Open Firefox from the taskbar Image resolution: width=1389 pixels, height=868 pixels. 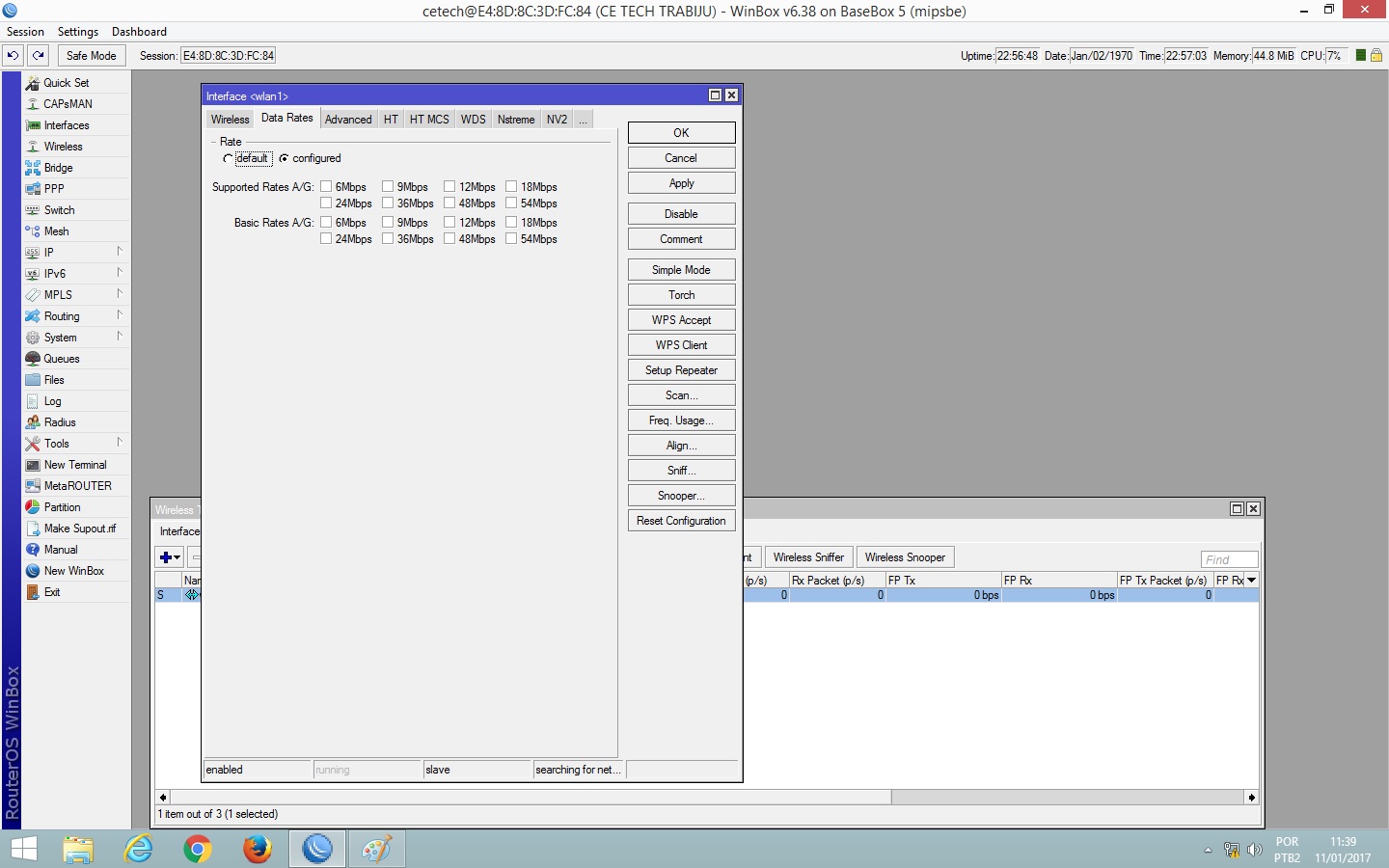click(x=257, y=850)
